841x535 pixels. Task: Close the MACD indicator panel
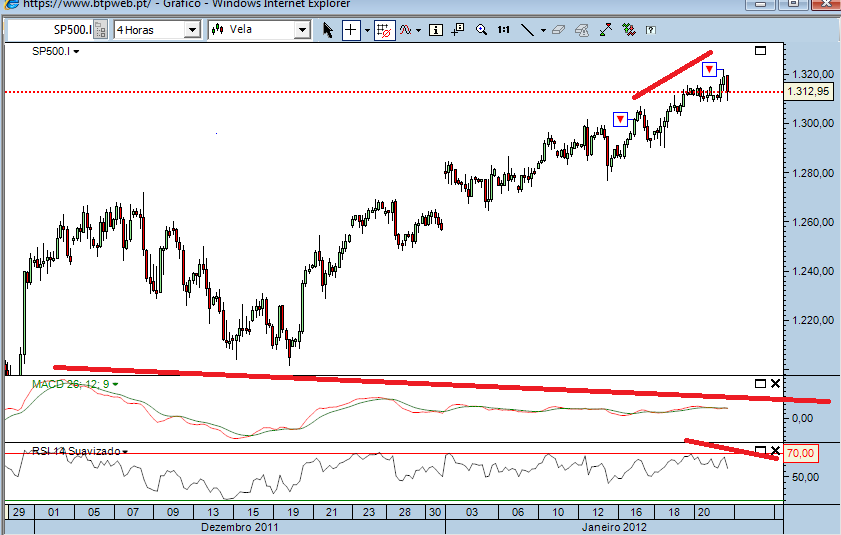coord(775,384)
